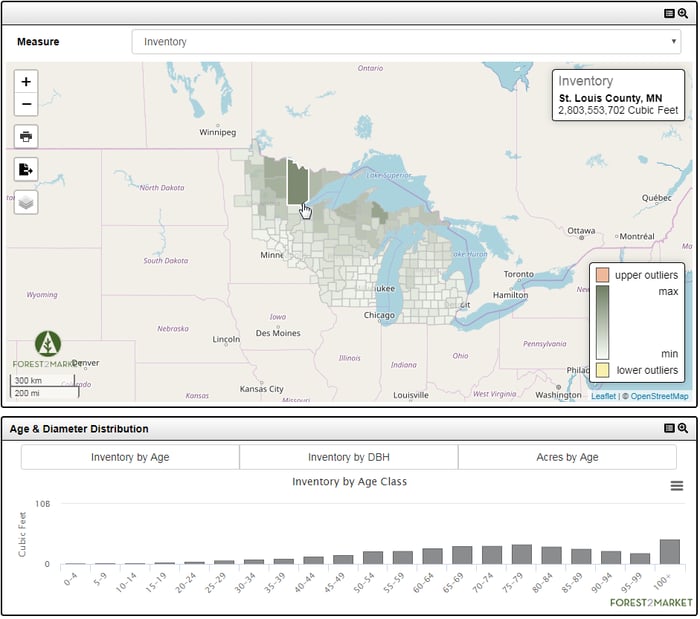Click the max-min green gradient legend bar

coord(602,323)
